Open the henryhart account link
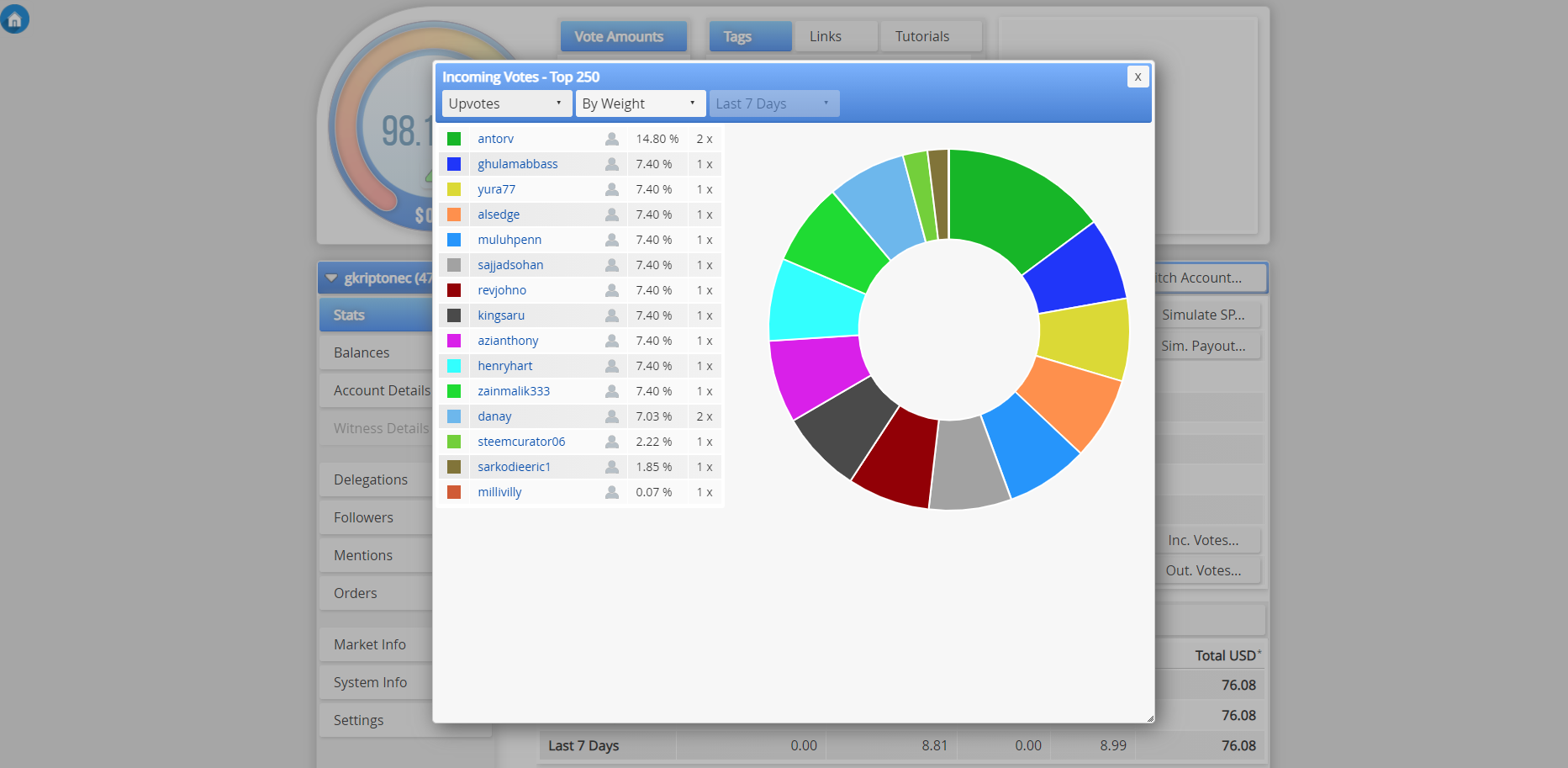Image resolution: width=1568 pixels, height=768 pixels. [x=505, y=366]
